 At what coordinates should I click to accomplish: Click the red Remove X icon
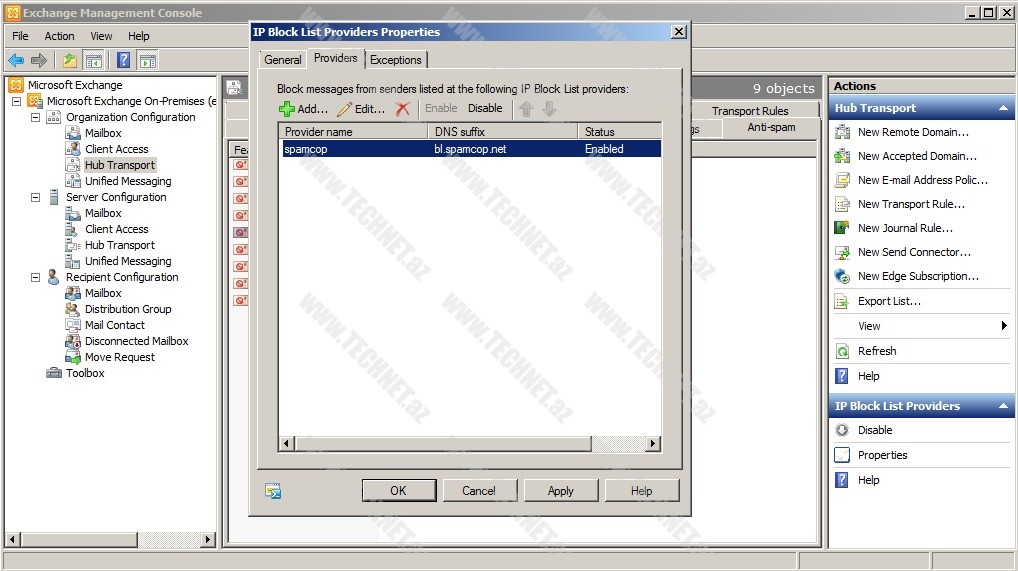pos(403,109)
